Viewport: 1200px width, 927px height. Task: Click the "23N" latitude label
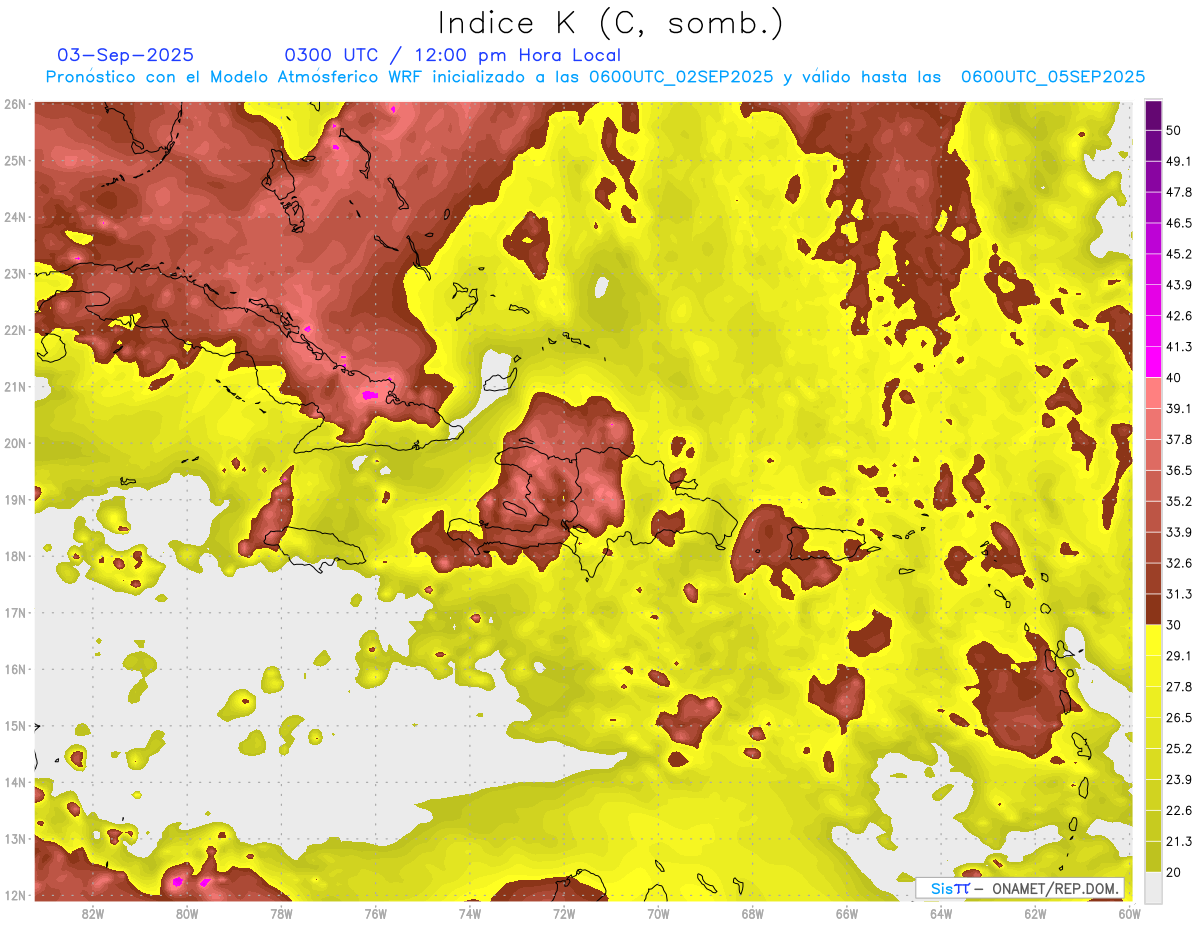(x=15, y=274)
